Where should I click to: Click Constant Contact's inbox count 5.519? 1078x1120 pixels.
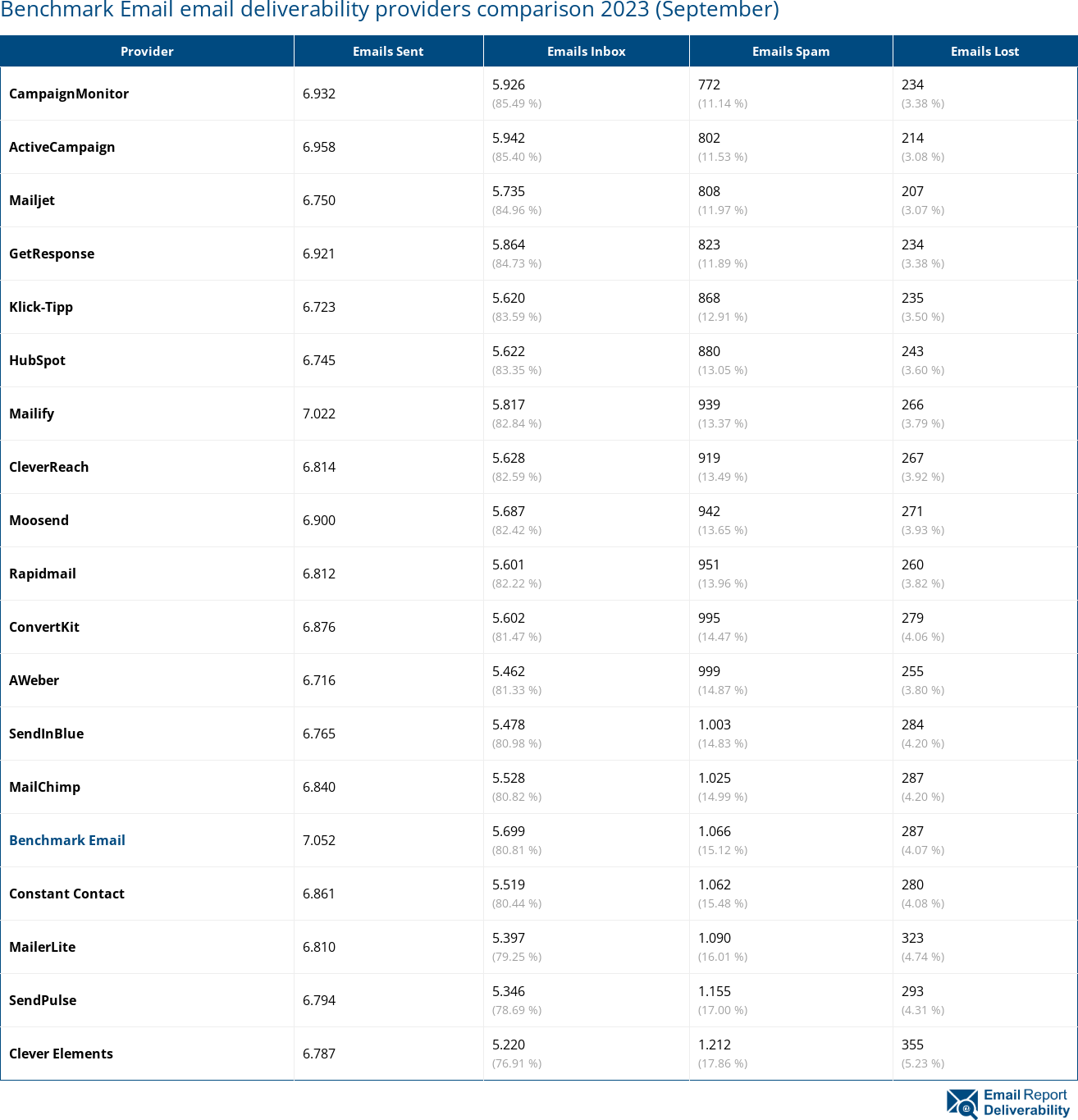[509, 885]
